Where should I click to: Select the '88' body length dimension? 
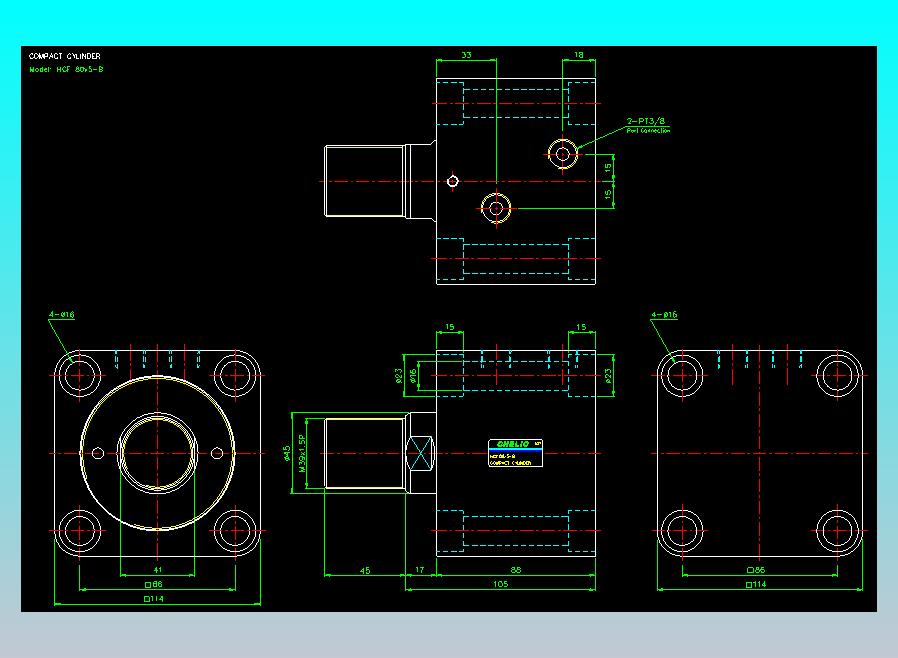[x=515, y=570]
